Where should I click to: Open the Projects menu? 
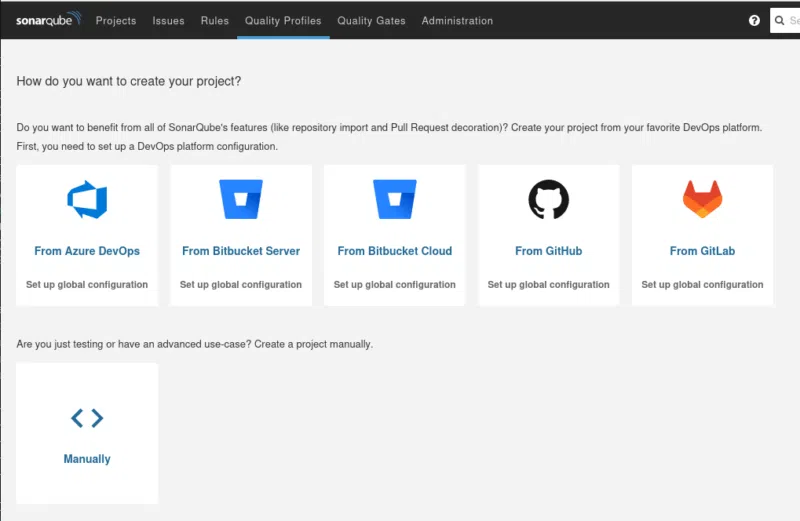click(116, 21)
